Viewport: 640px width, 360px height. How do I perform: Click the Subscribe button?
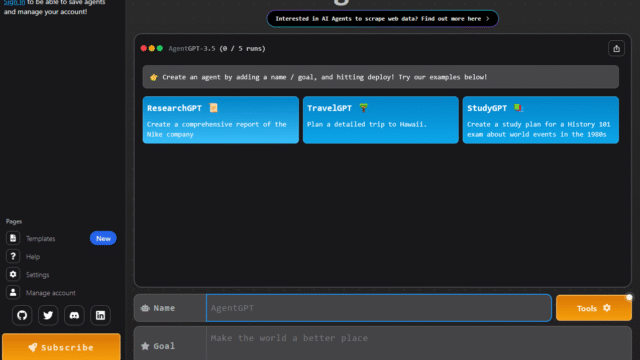61,347
